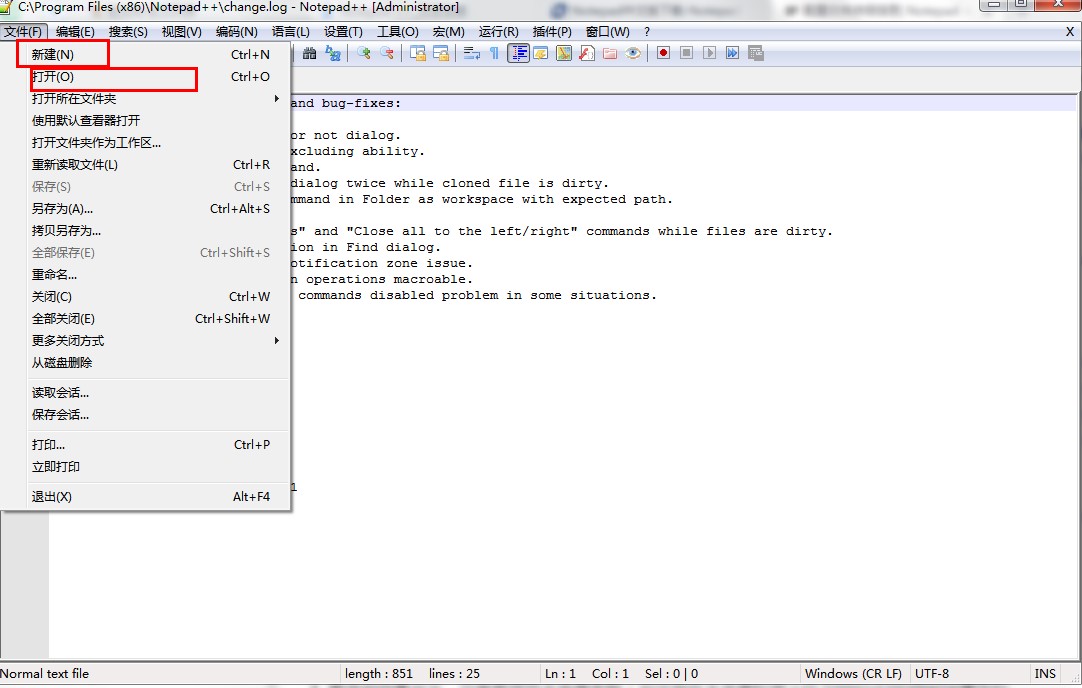Select the Zoom Out magnifier icon

coord(389,53)
